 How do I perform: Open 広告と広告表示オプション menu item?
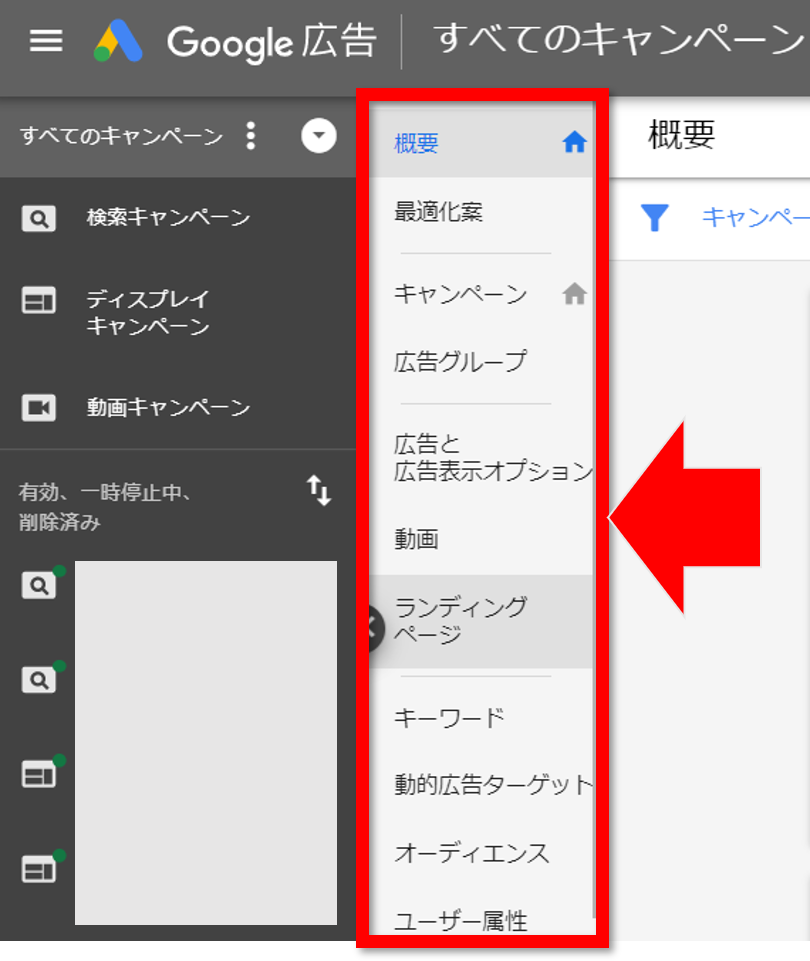point(493,458)
